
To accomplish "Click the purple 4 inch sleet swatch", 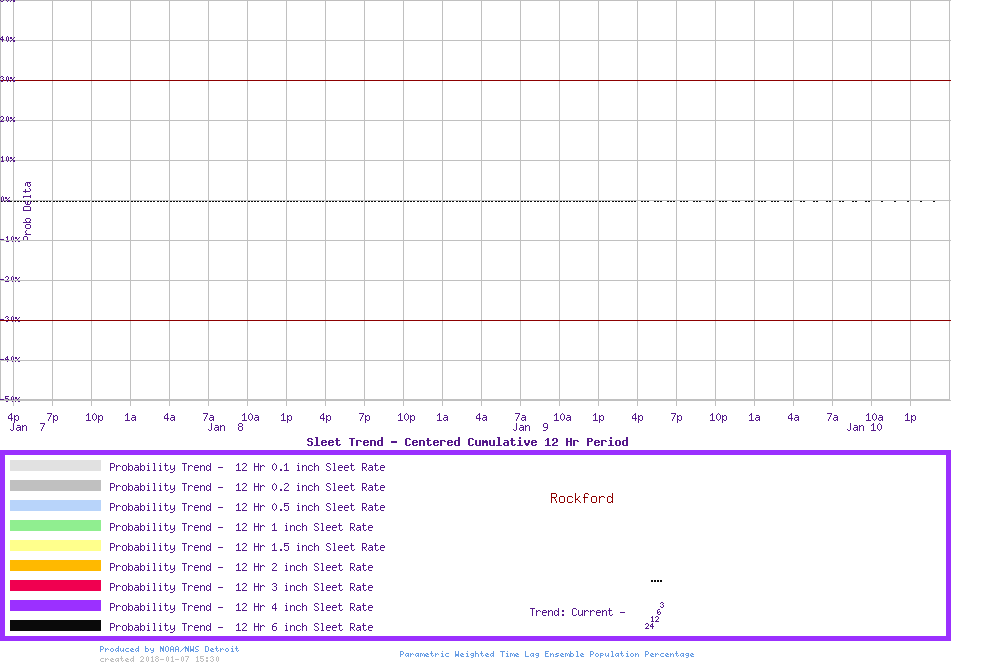I will 55,606.
